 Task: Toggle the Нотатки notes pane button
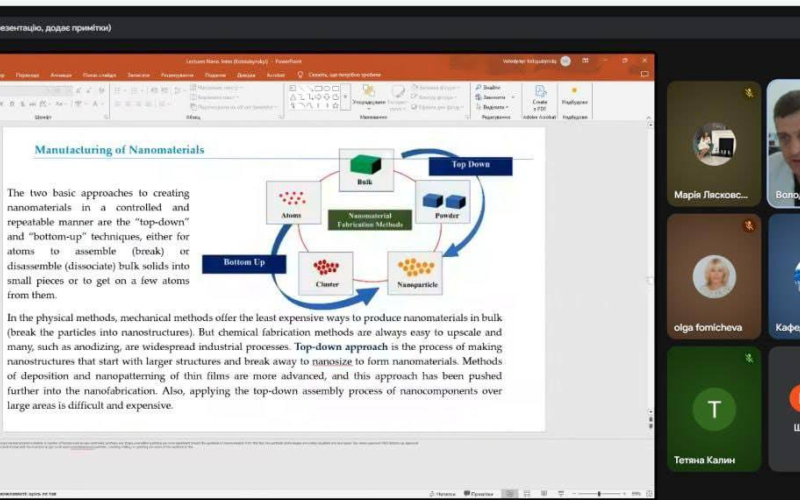pyautogui.click(x=442, y=493)
